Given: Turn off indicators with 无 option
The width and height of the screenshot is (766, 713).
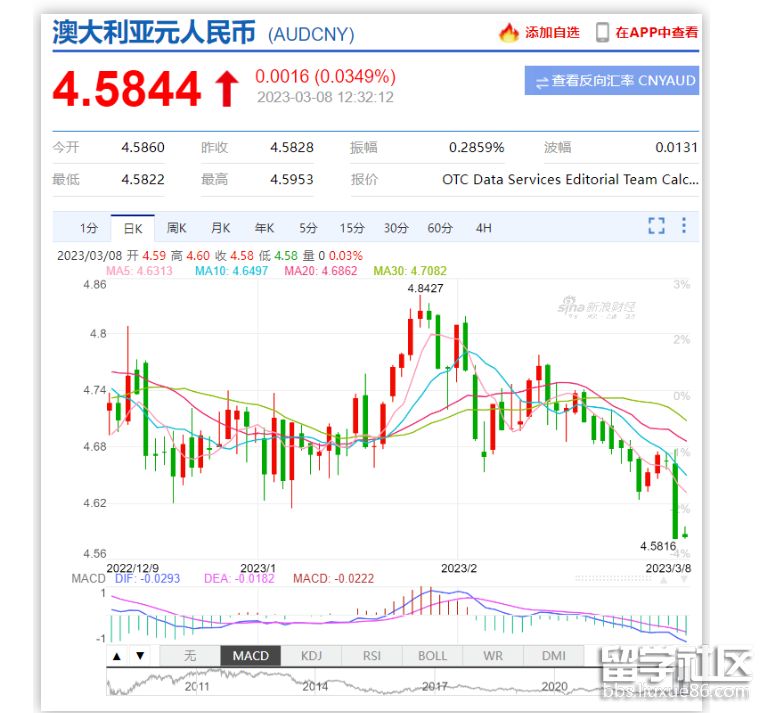Looking at the screenshot, I should 190,656.
